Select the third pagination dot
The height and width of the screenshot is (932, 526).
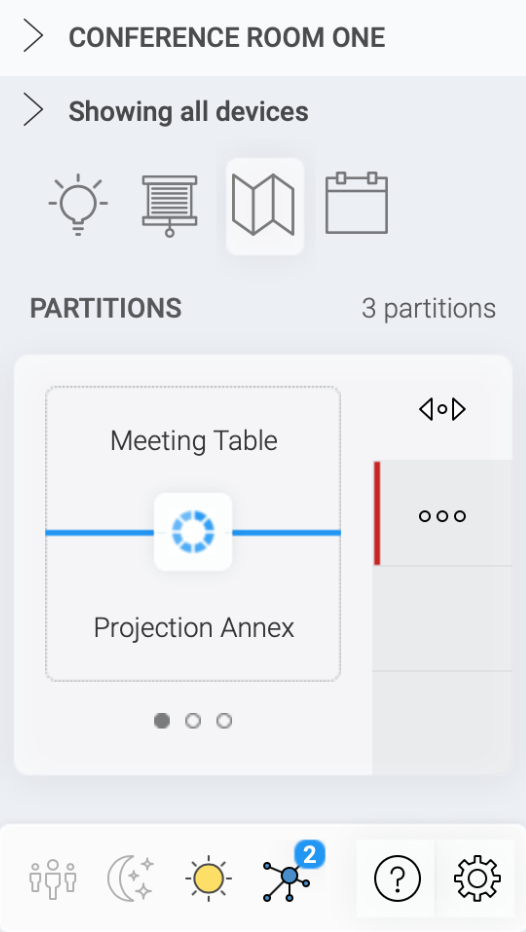224,720
